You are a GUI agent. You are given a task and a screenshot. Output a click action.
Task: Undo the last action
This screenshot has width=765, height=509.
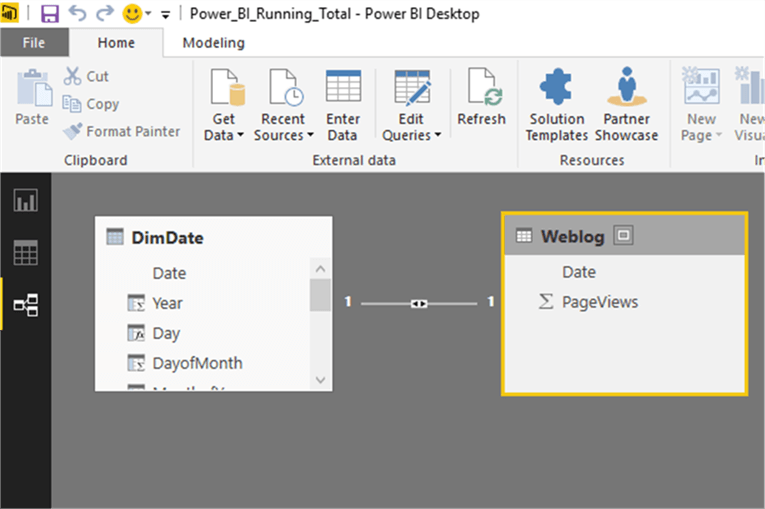point(78,13)
